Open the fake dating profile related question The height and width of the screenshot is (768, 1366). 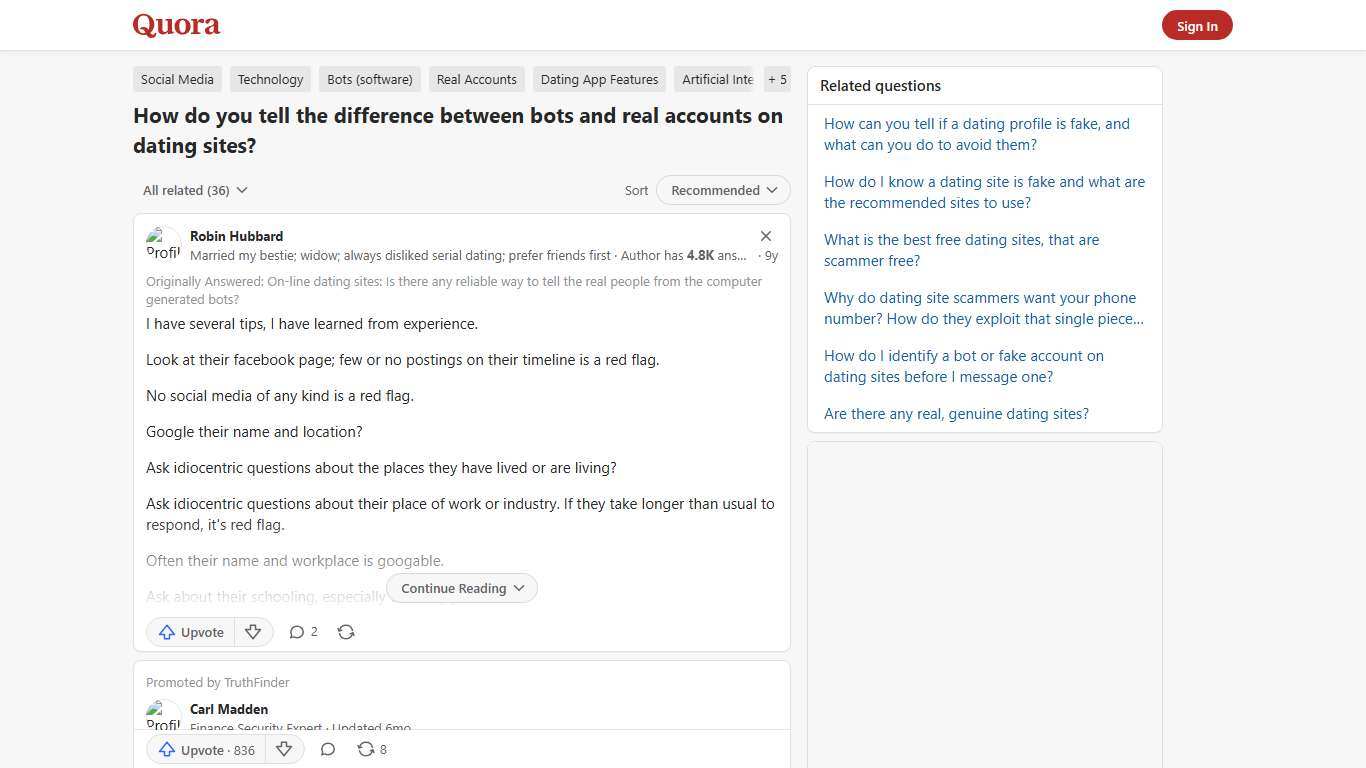click(976, 134)
